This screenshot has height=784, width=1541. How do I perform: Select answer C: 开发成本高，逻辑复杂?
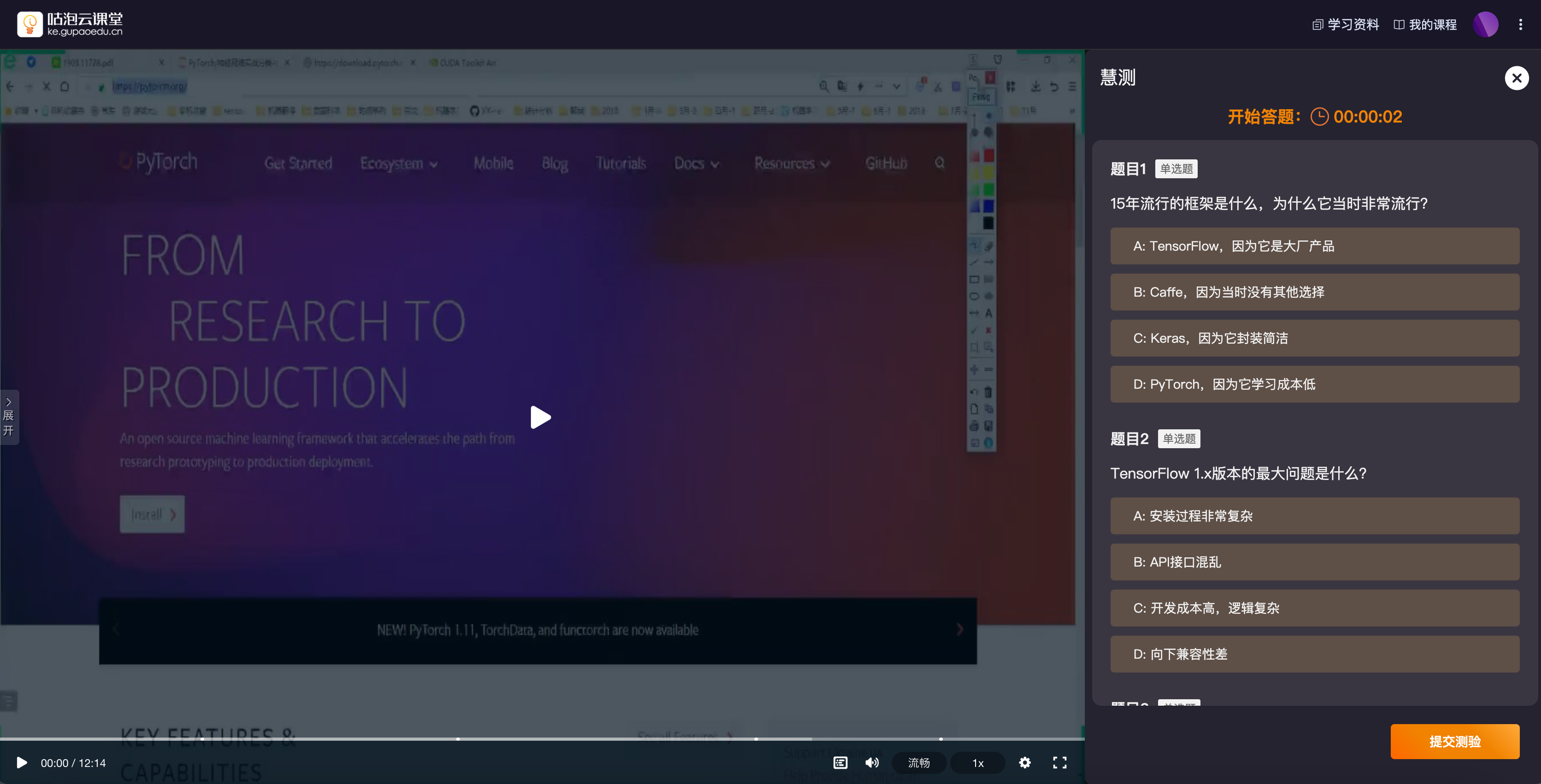click(x=1314, y=608)
